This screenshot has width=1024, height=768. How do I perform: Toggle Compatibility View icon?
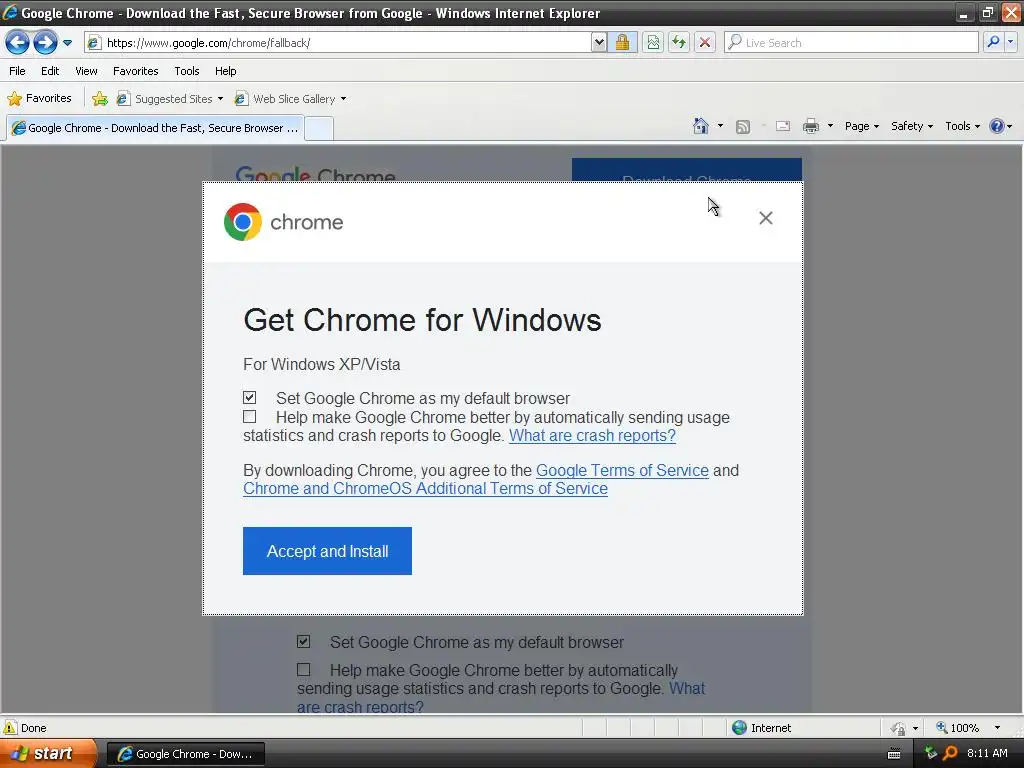click(653, 42)
